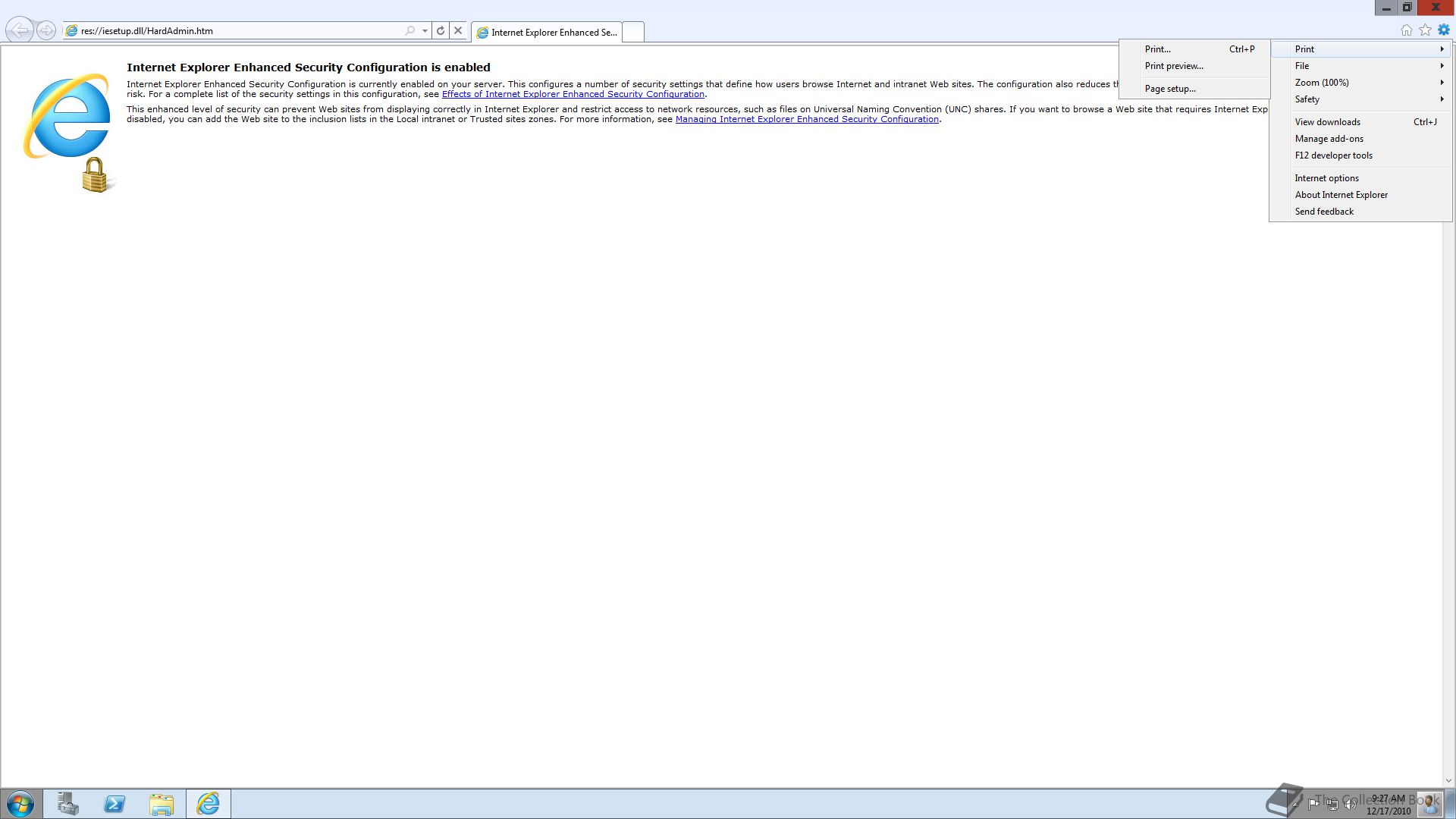Viewport: 1456px width, 819px height.
Task: Click Internet Explorer taskbar button
Action: (209, 804)
